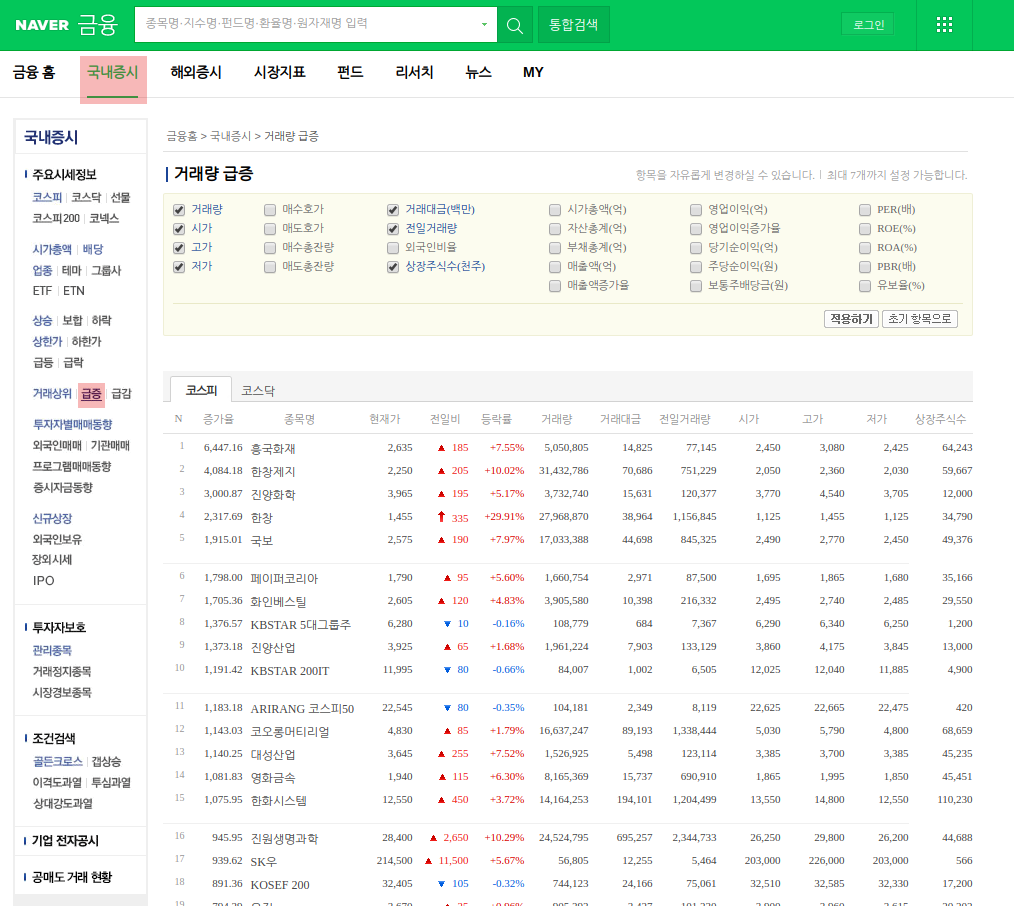Open the 펀드 menu

click(x=350, y=72)
